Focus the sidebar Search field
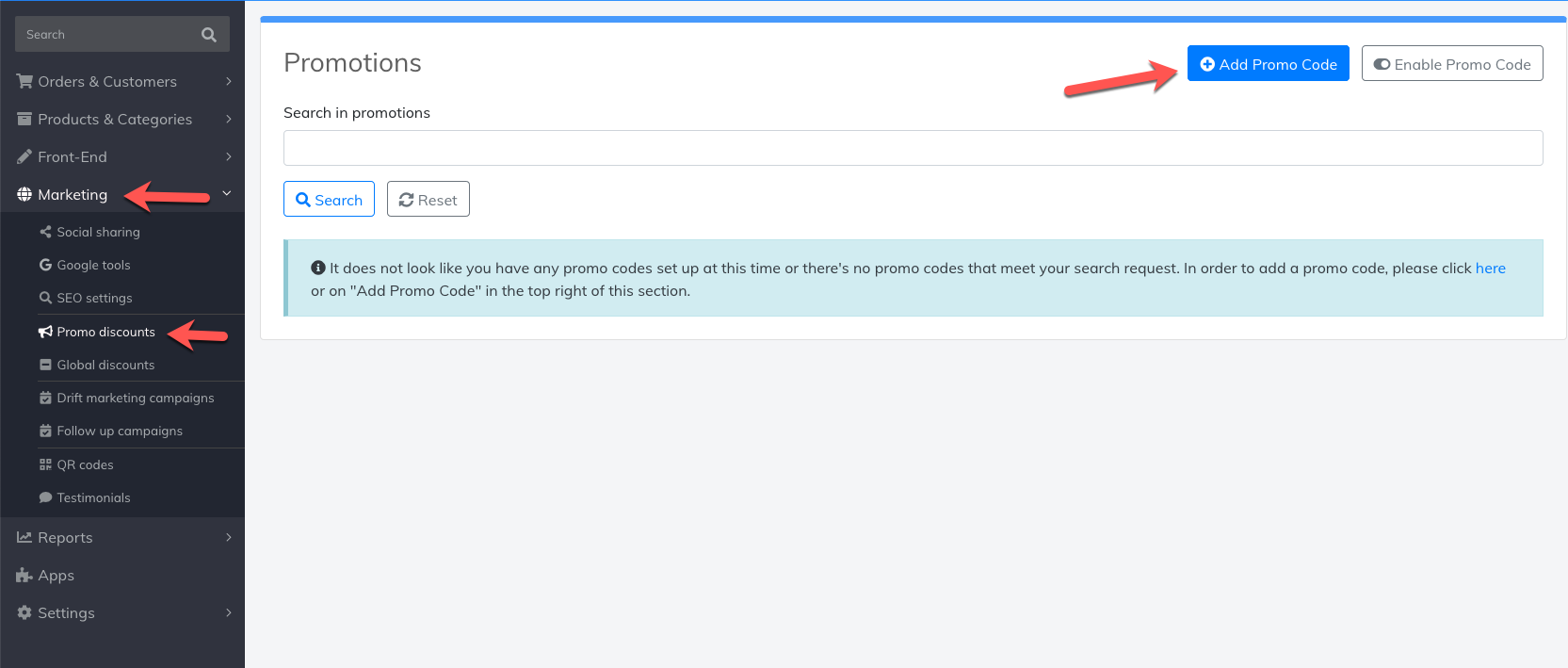The image size is (1568, 668). [122, 34]
